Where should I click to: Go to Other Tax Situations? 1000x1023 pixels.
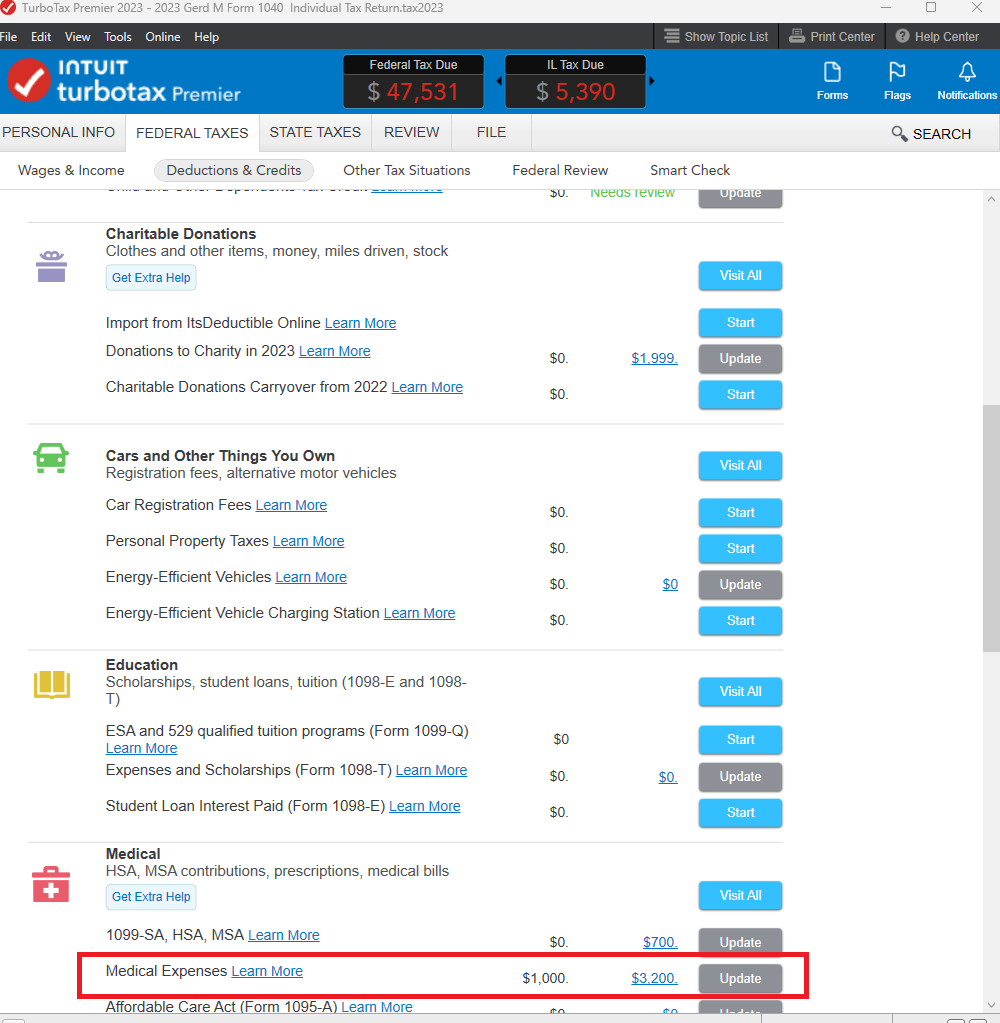[x=407, y=170]
